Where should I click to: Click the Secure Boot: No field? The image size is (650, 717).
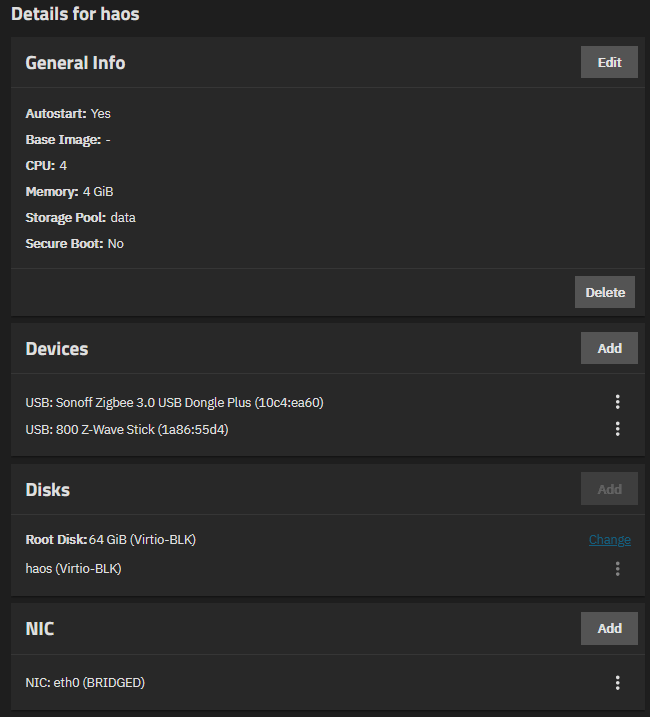point(75,244)
